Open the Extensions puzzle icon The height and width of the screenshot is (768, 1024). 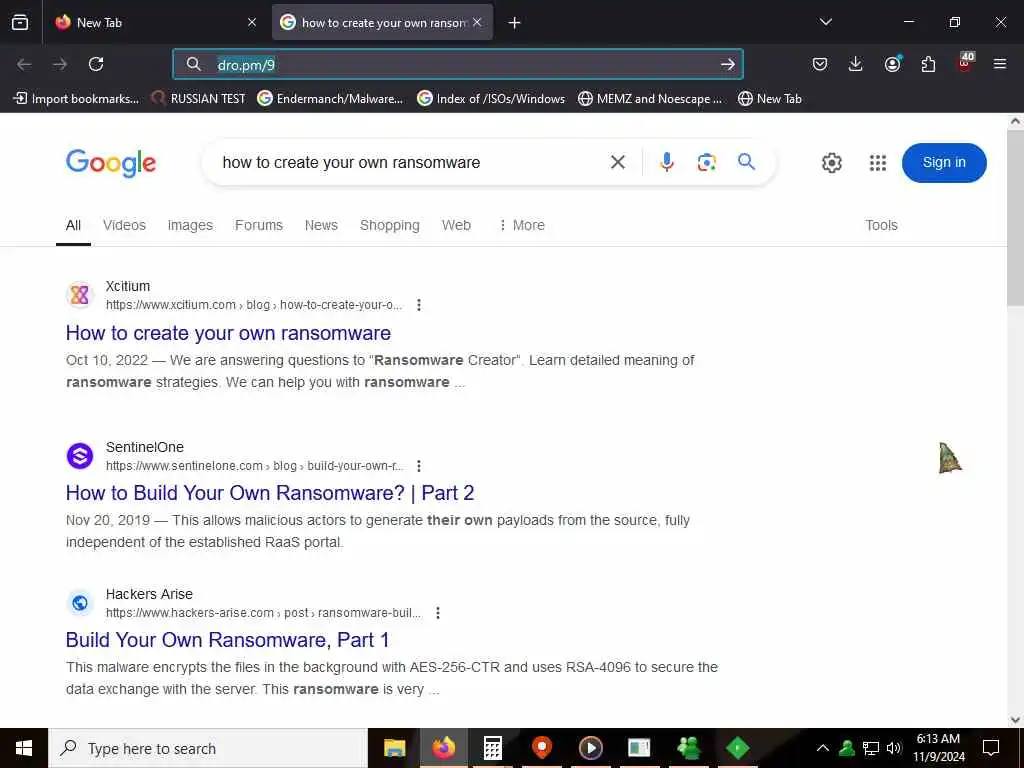click(928, 64)
